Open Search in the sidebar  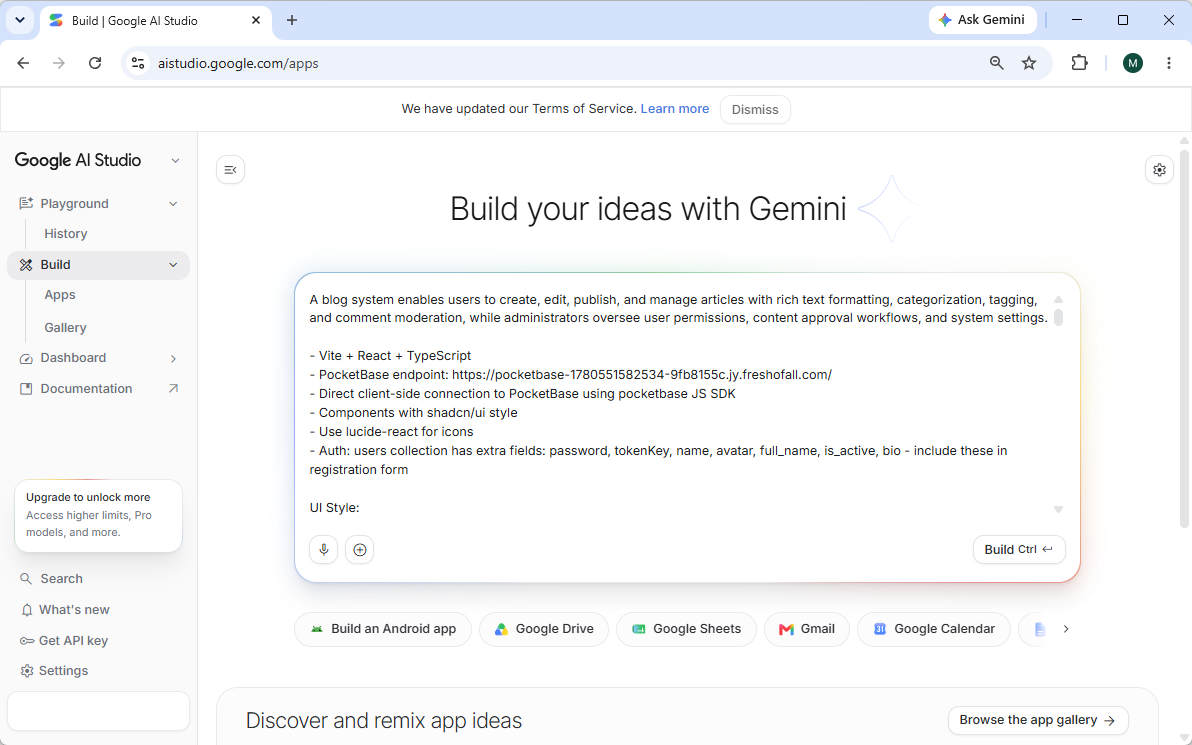point(61,579)
